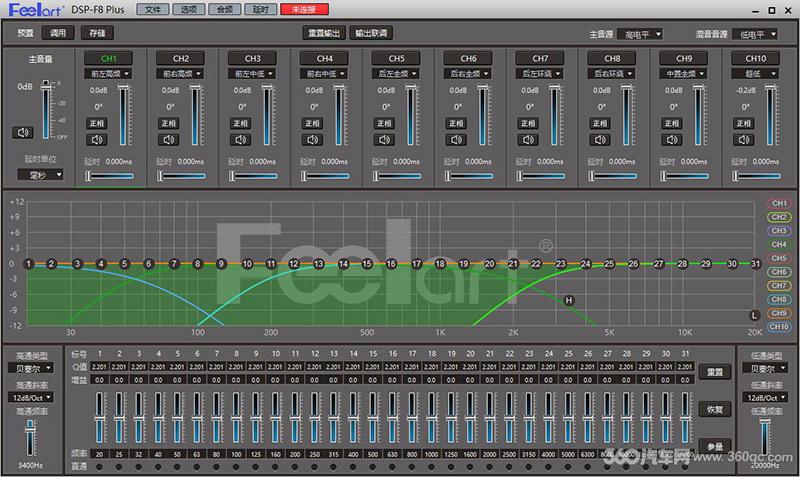Screen dimensions: 800x477
Task: Click the EQ 恢复 restore button
Action: point(714,409)
